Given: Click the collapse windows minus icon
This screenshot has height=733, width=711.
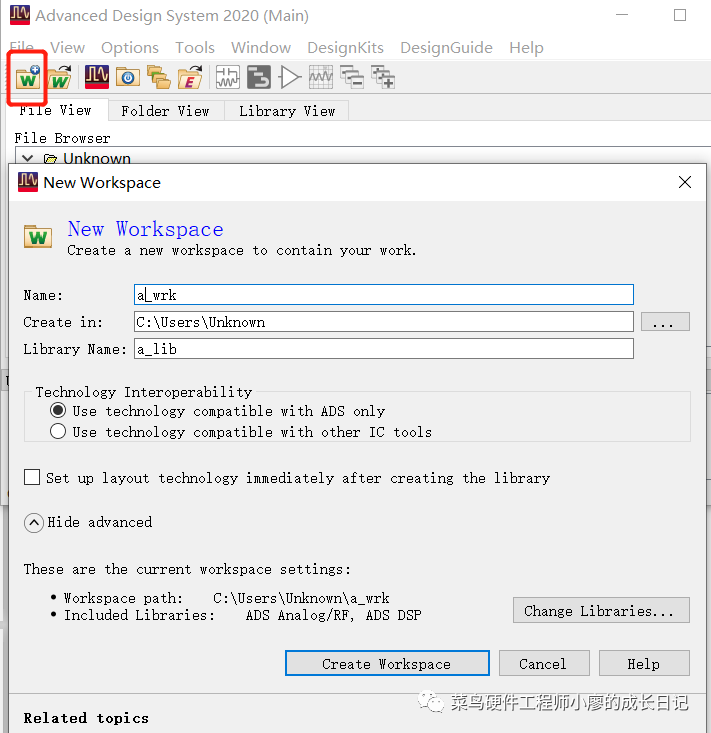Looking at the screenshot, I should (x=352, y=77).
